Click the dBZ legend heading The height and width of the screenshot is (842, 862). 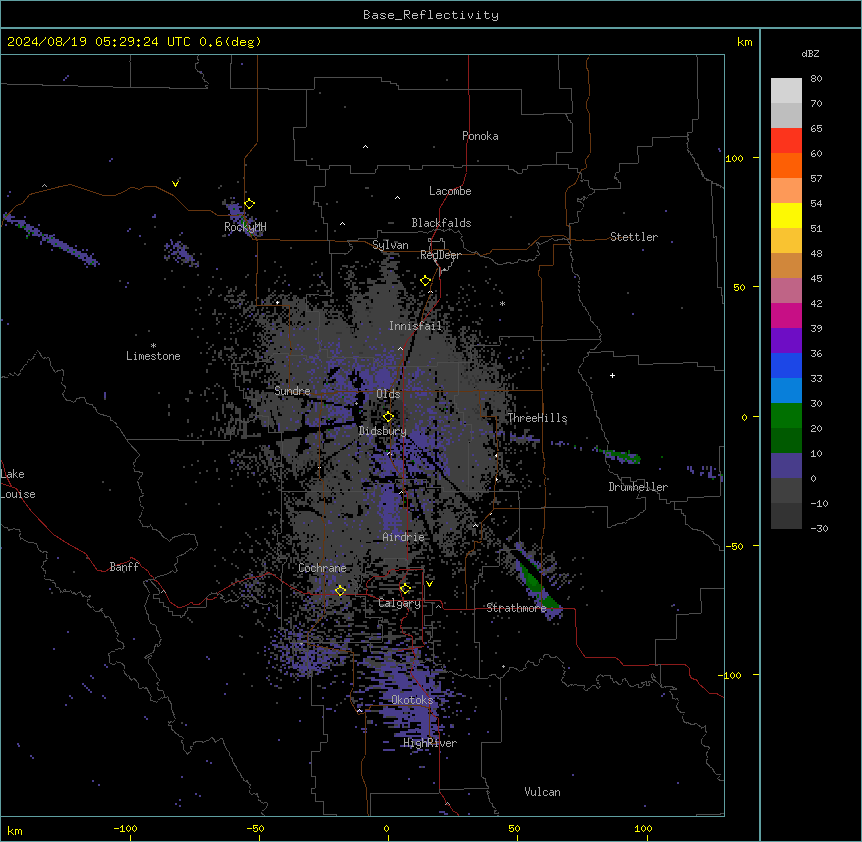click(810, 54)
